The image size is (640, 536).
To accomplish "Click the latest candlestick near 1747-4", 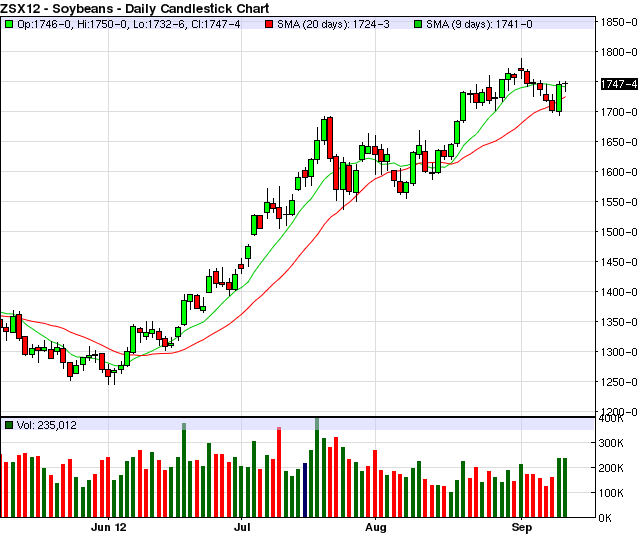I will point(565,85).
